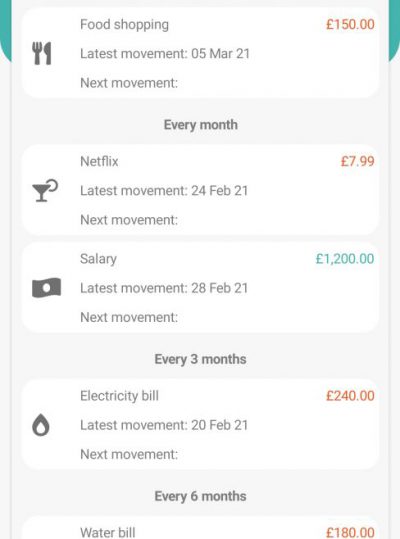Viewport: 400px width, 539px height.
Task: Tap Latest movement 24 Feb 21 text
Action: click(164, 191)
